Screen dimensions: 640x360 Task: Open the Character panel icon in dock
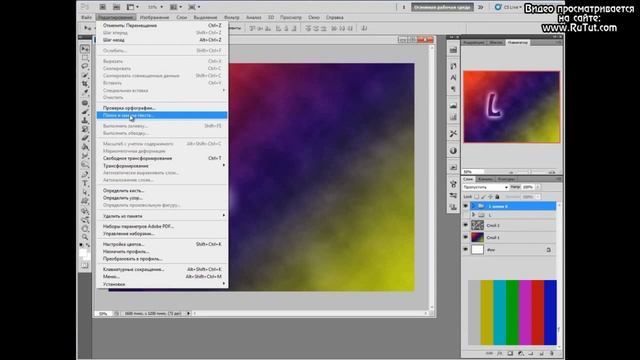coord(453,78)
